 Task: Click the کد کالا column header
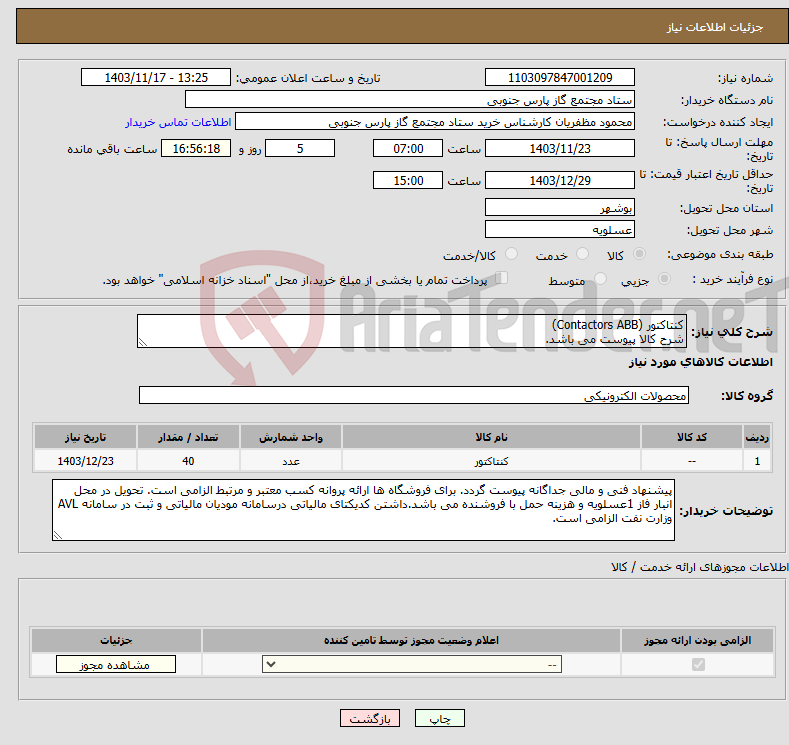tap(692, 437)
